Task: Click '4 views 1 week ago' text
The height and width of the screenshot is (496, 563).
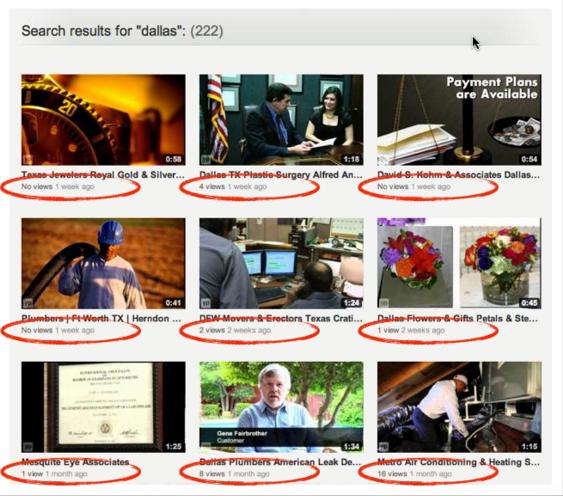Action: tap(233, 186)
